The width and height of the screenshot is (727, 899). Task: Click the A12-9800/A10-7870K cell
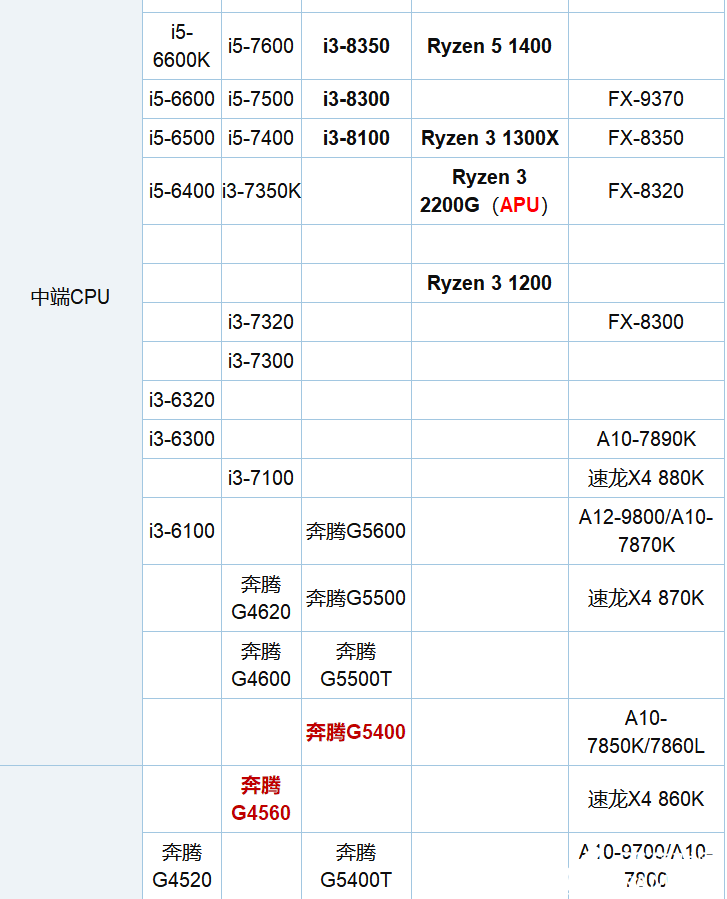point(646,531)
